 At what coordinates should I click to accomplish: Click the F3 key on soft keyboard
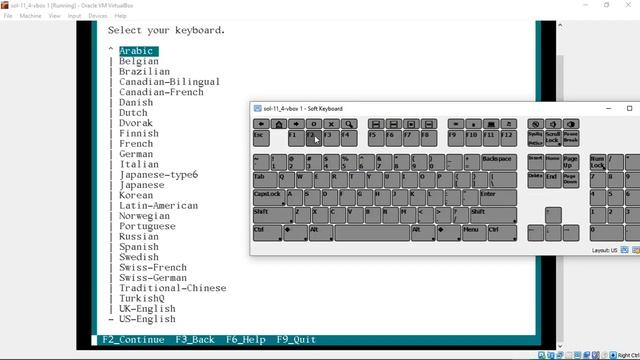coord(331,138)
